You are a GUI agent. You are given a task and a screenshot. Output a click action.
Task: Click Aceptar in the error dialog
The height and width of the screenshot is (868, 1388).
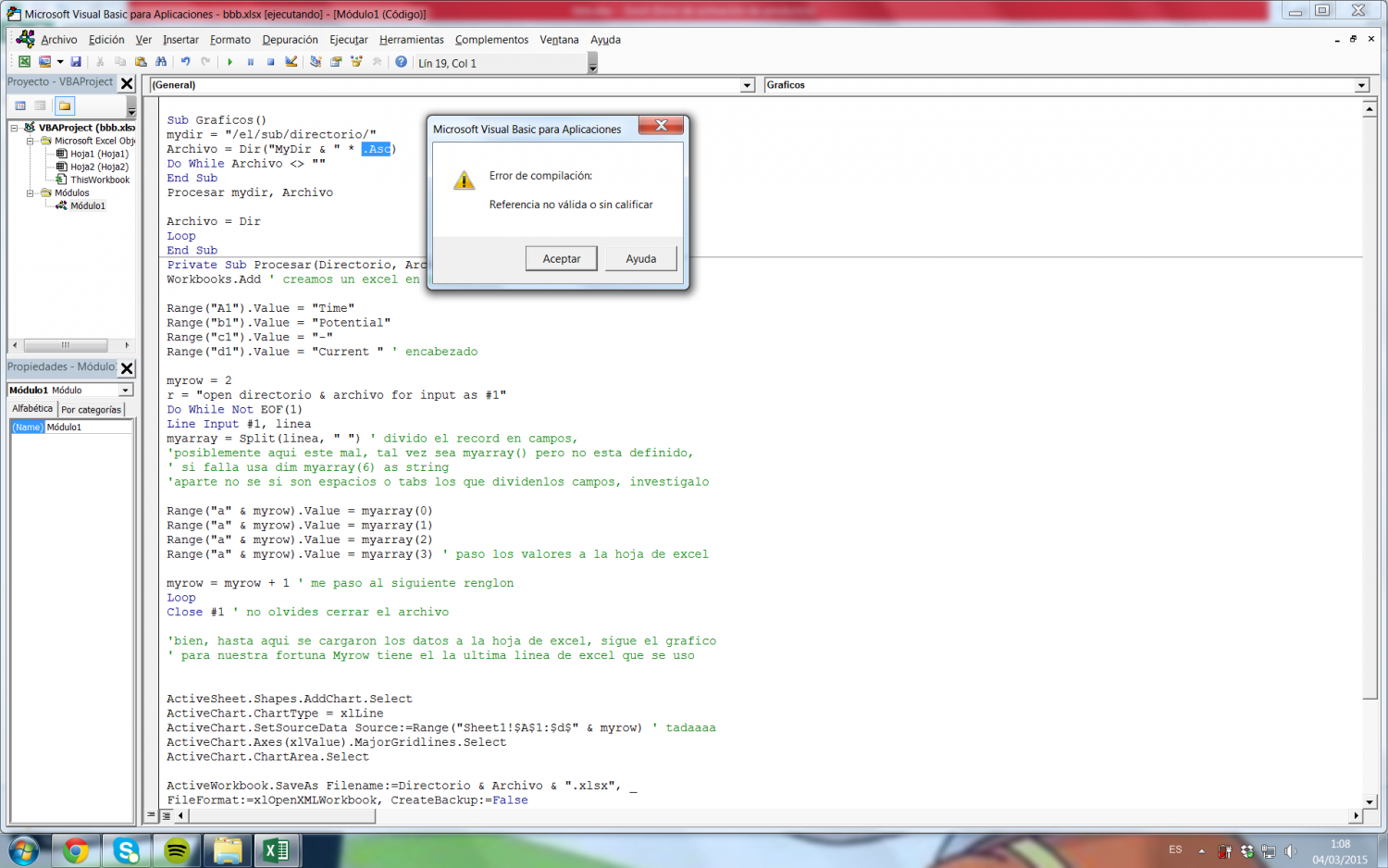click(561, 258)
